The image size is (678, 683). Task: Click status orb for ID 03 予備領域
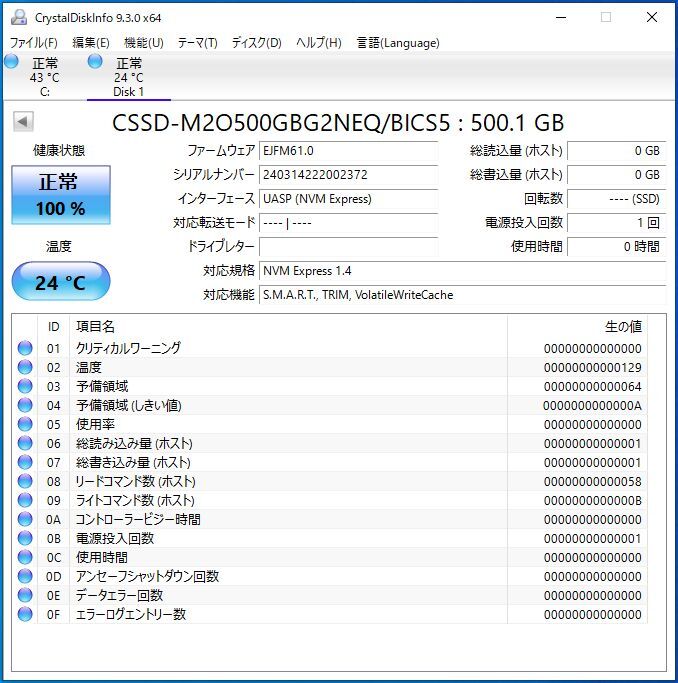25,386
